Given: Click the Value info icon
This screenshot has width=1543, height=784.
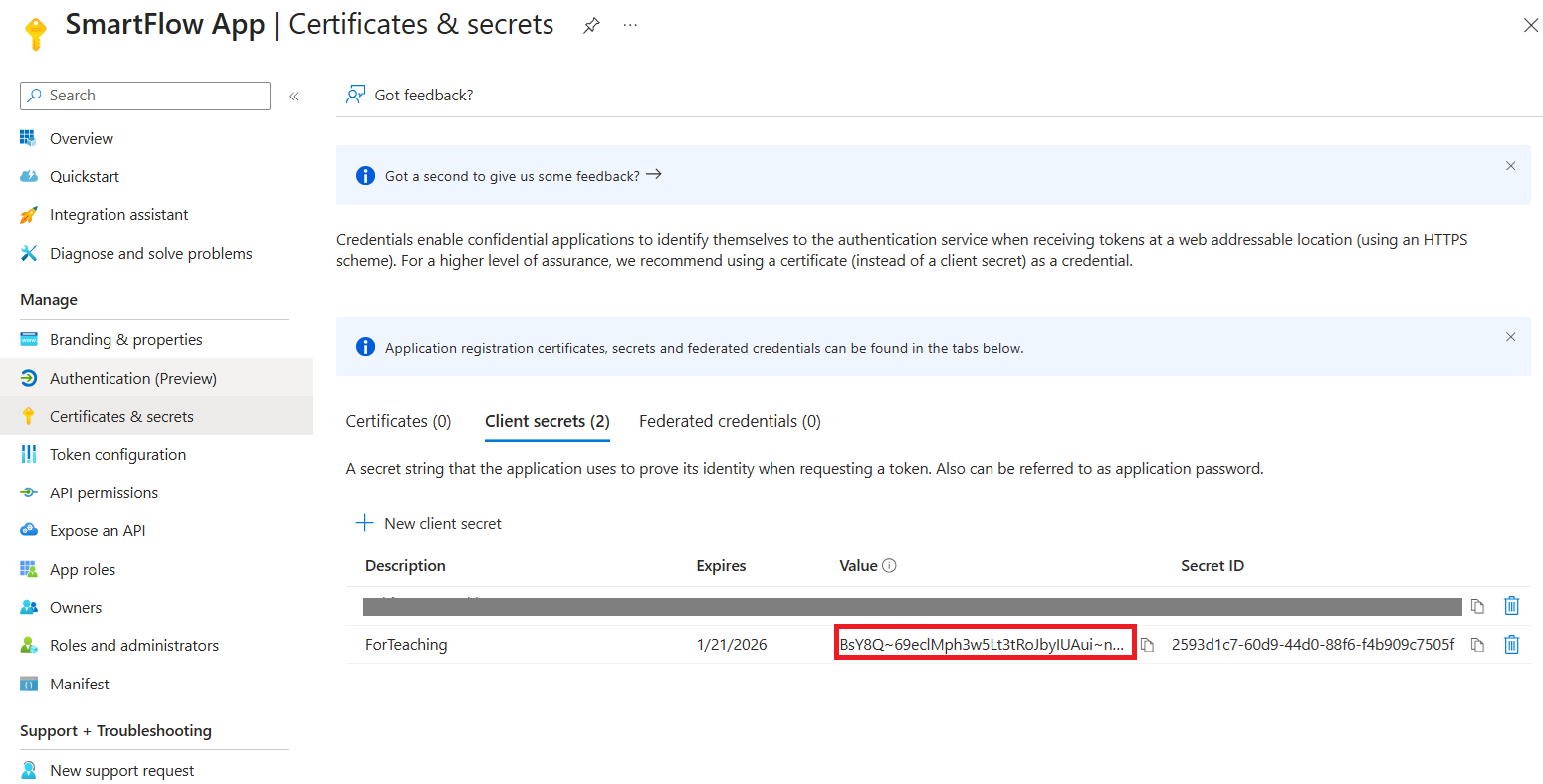Looking at the screenshot, I should [890, 565].
